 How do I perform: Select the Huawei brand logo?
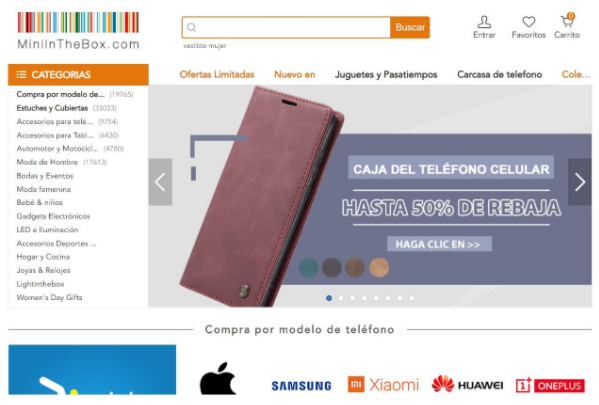pyautogui.click(x=467, y=384)
